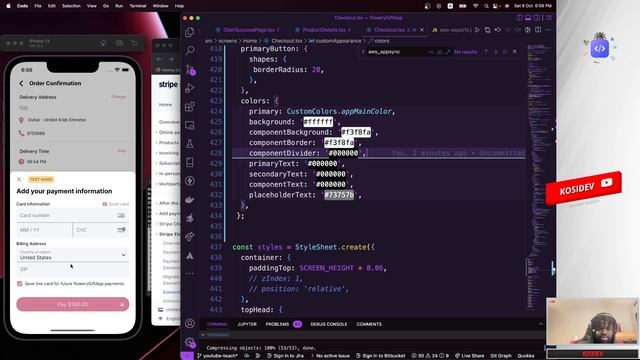Screen dimensions: 640x360
Task: Open the Extensions view
Action: coord(190,107)
